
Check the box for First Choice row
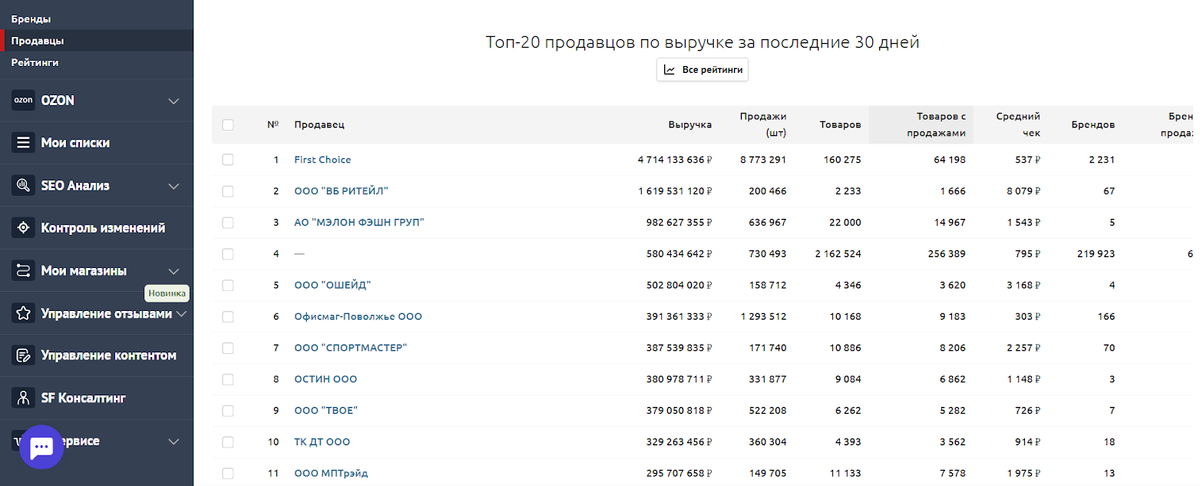tap(228, 160)
